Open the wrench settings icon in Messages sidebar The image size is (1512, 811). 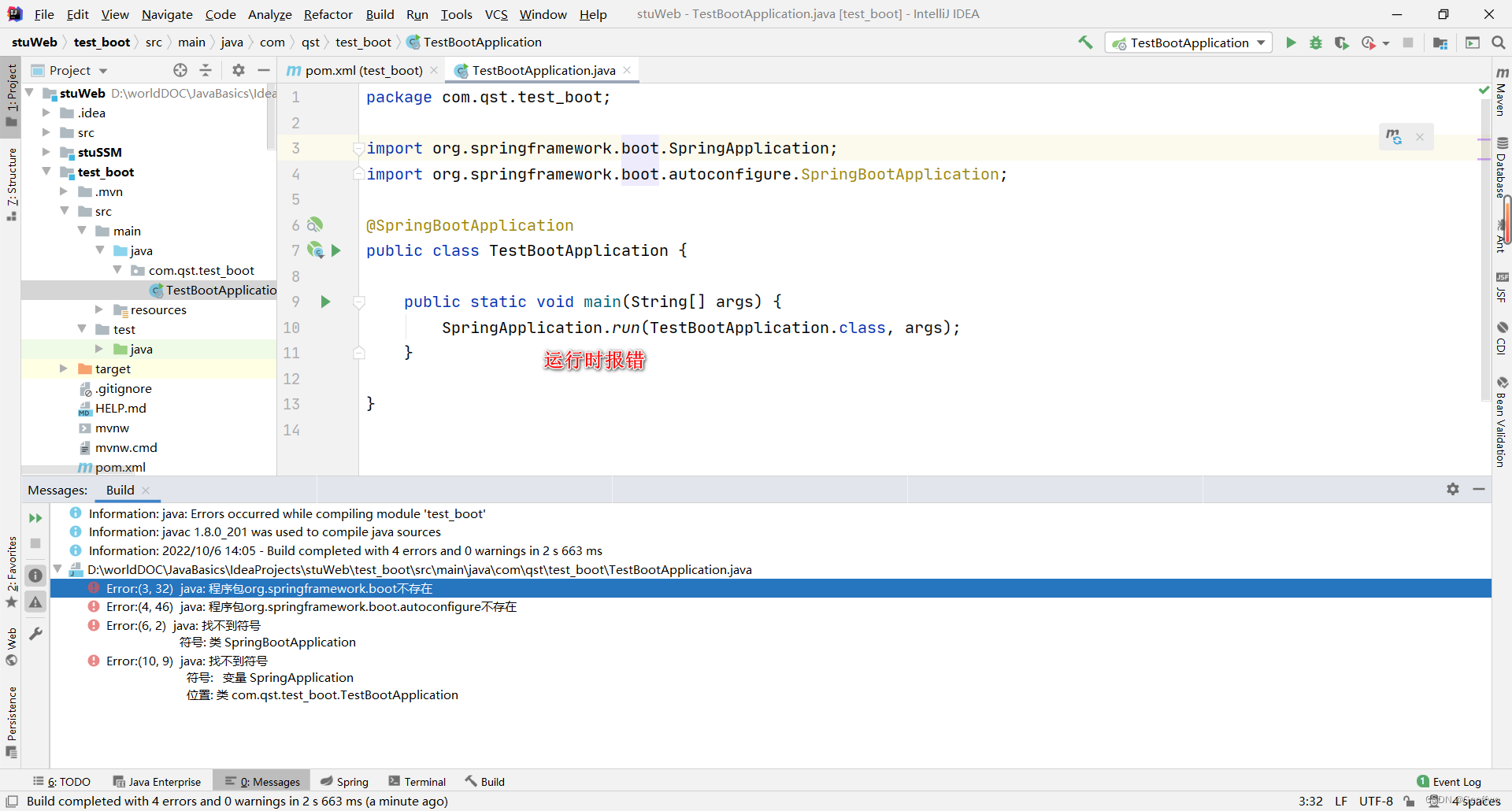[x=35, y=634]
